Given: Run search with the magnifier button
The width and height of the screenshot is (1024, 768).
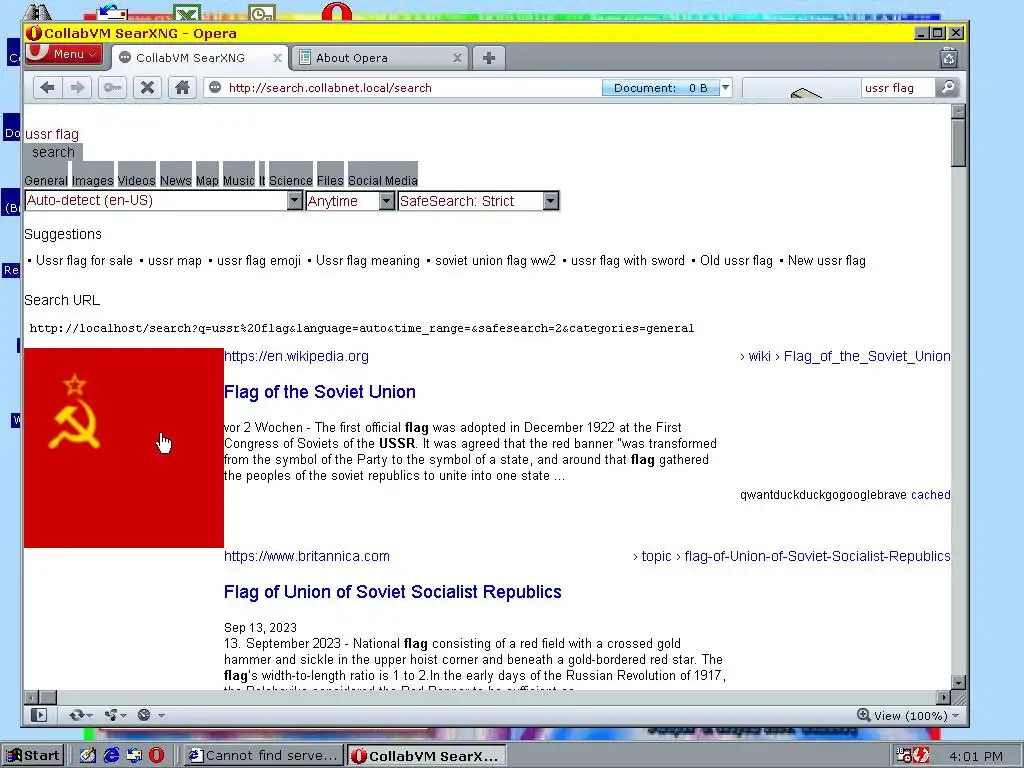Looking at the screenshot, I should point(948,88).
